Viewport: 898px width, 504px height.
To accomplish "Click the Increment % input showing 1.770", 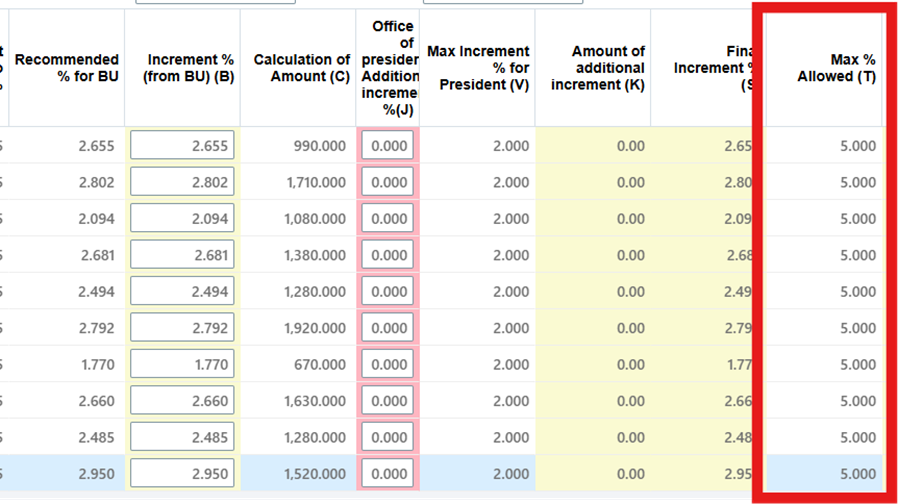I will [182, 365].
